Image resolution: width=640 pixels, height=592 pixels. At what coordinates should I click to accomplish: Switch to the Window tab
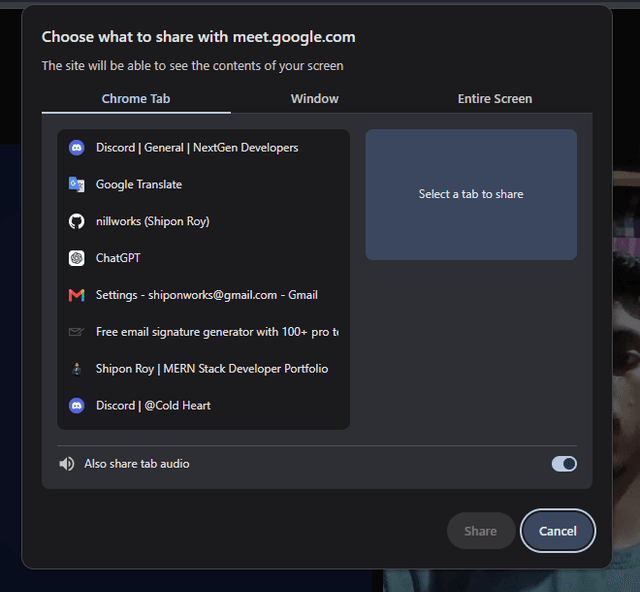[315, 99]
